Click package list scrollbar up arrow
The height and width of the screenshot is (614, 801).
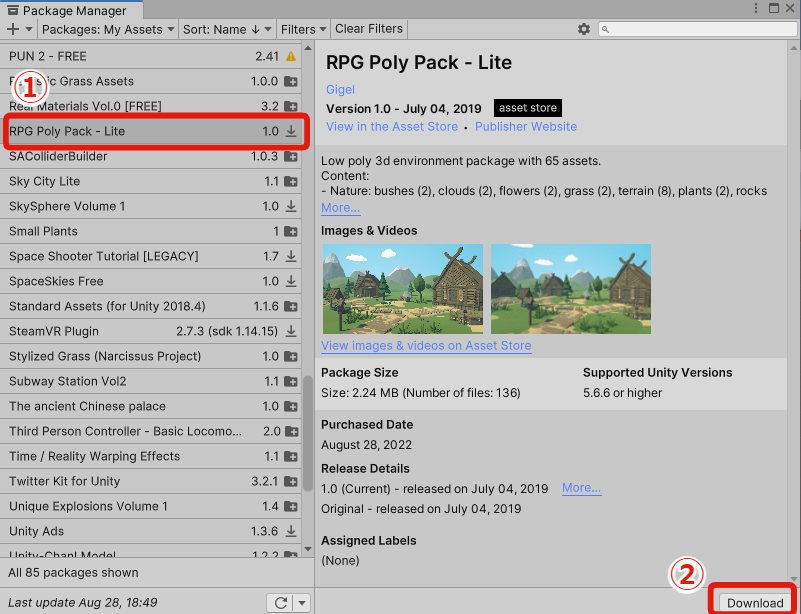(308, 49)
